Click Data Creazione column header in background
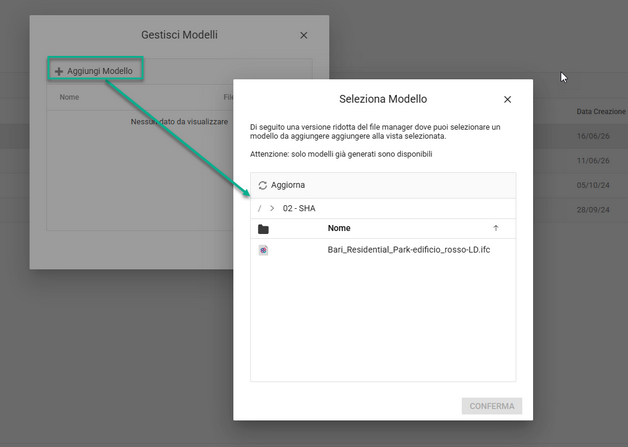 [601, 111]
